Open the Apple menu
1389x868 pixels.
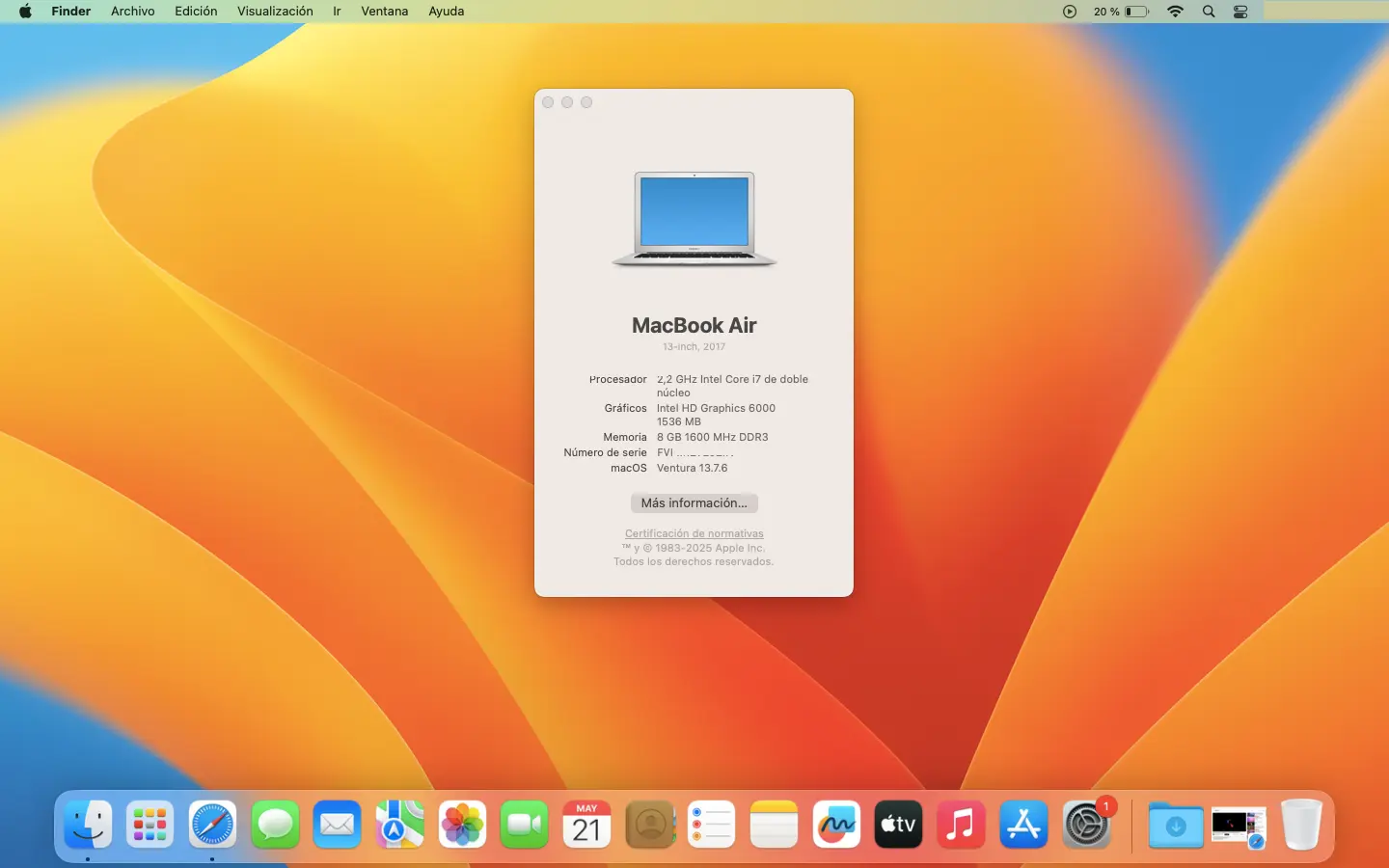pos(25,12)
